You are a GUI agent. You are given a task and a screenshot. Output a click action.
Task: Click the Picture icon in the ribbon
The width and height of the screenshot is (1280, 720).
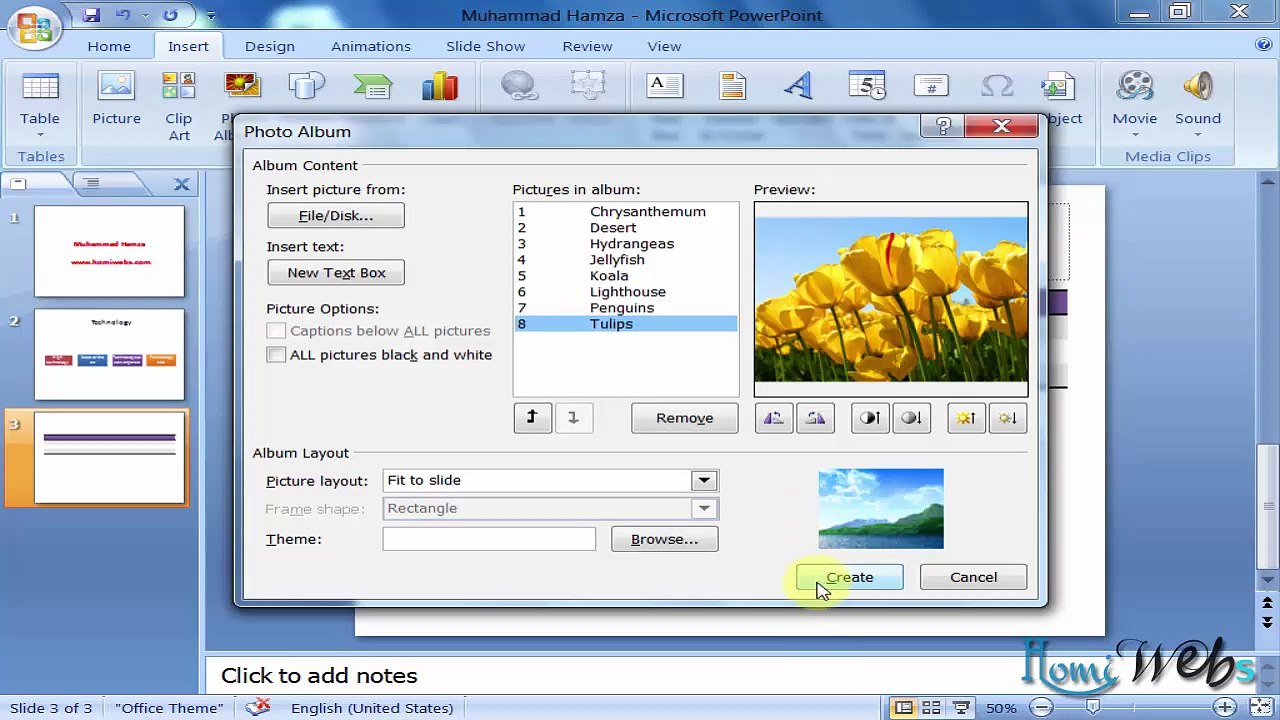[116, 88]
